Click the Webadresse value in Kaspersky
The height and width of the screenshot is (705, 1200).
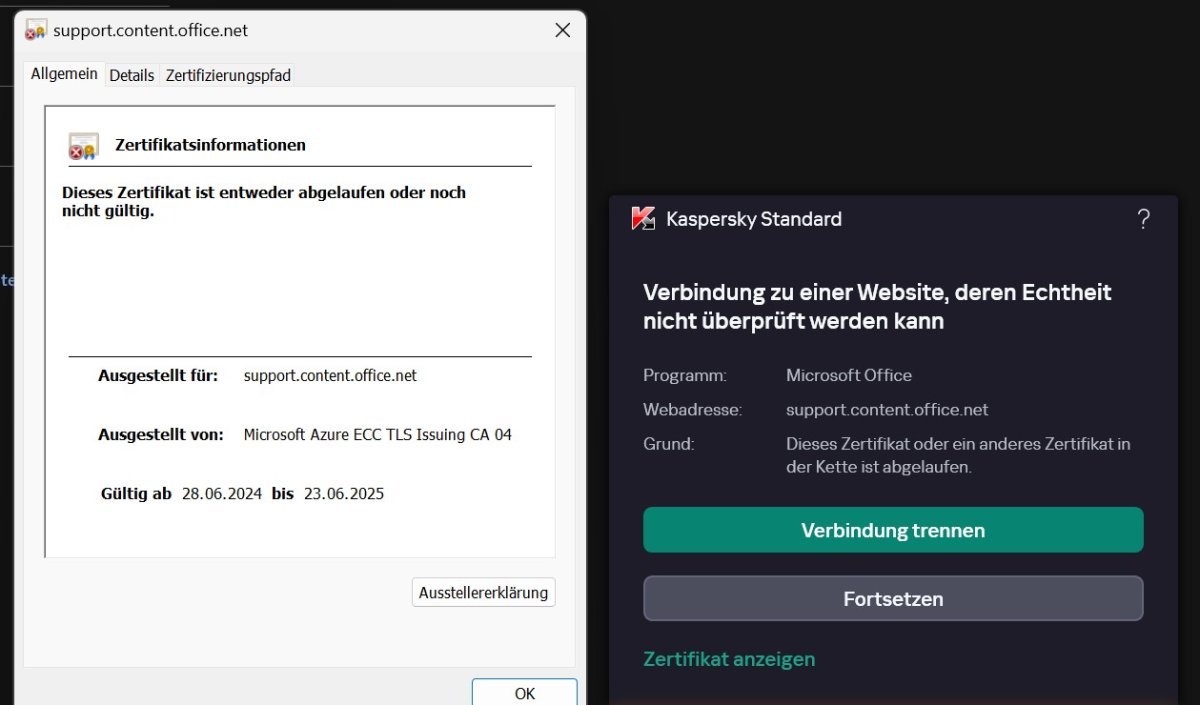[x=887, y=409]
